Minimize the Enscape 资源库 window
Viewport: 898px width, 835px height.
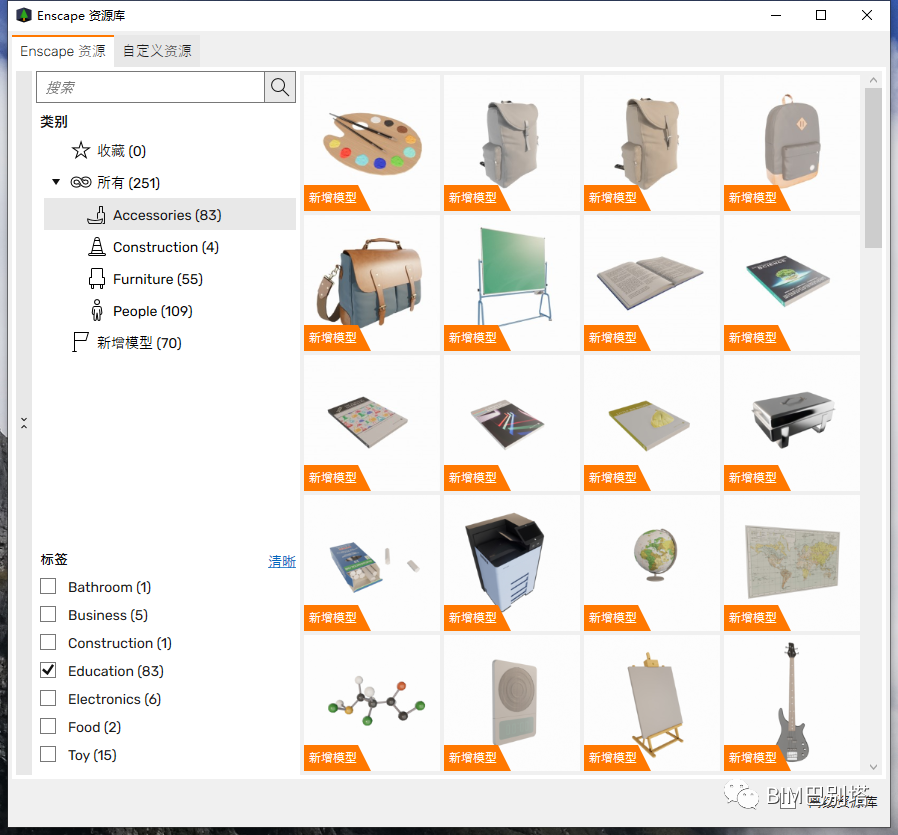pos(776,15)
